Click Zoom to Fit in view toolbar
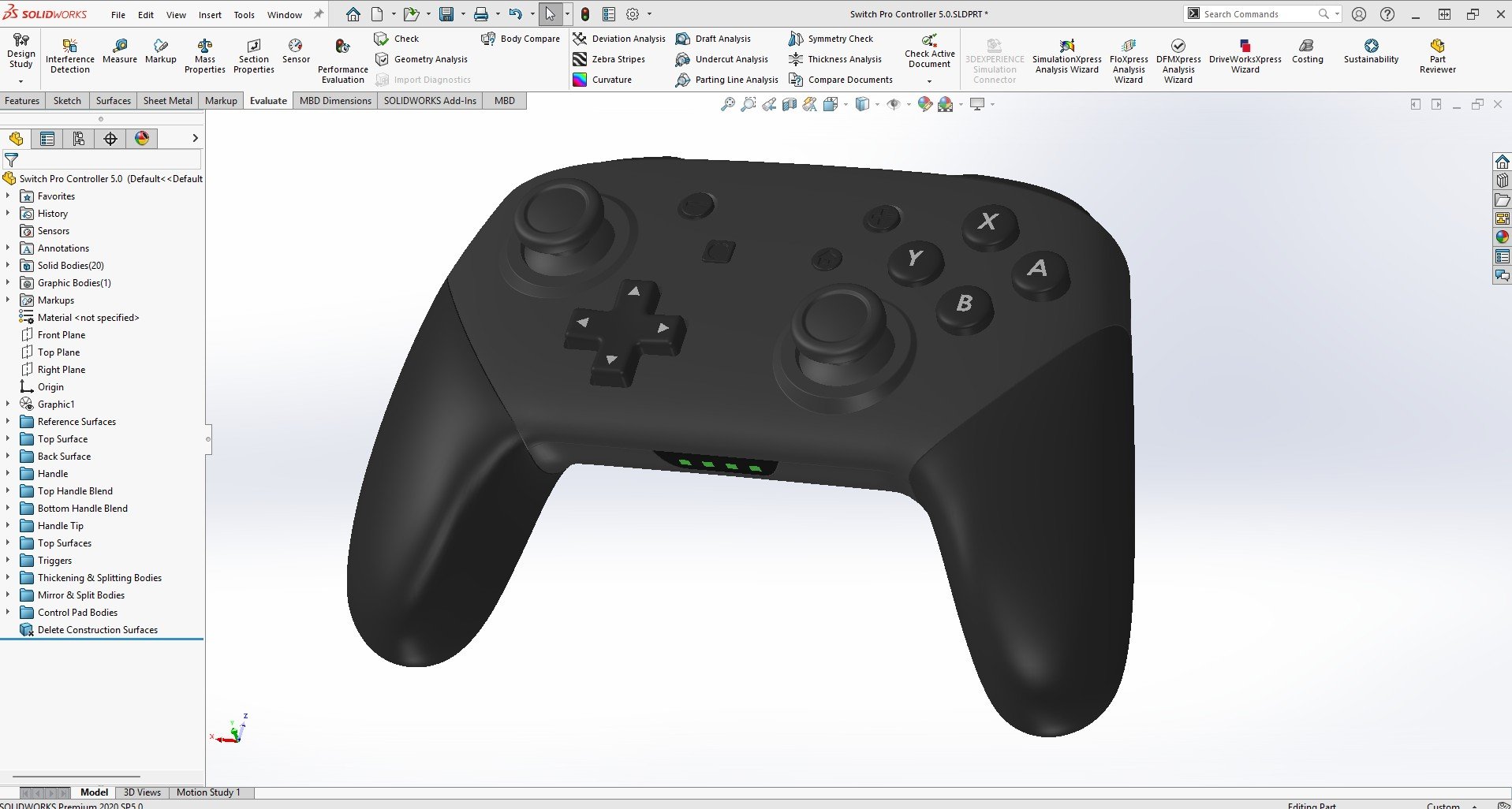Screen dimensions: 1512x809 pyautogui.click(x=727, y=104)
